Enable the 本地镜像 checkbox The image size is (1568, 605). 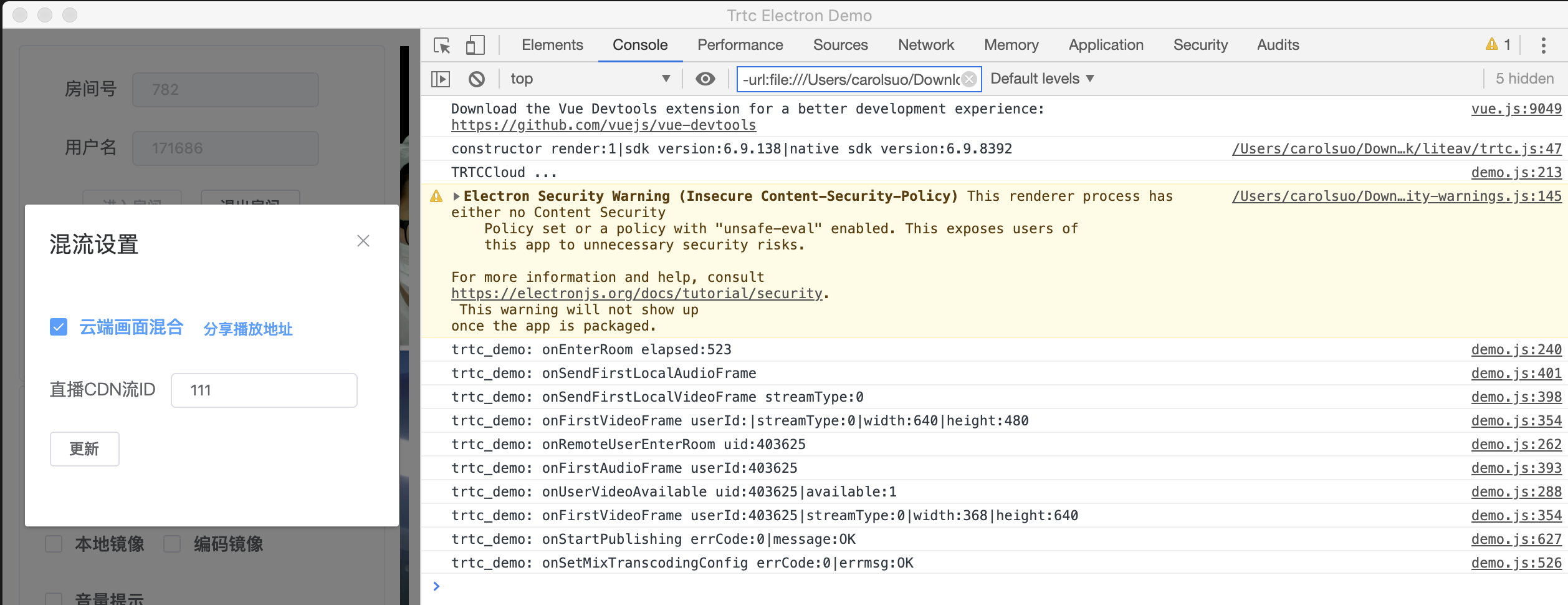(x=53, y=544)
